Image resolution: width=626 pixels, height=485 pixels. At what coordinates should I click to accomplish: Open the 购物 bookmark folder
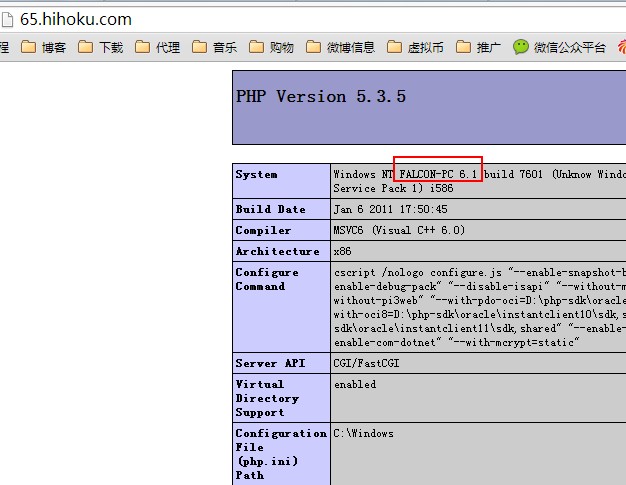click(x=271, y=47)
